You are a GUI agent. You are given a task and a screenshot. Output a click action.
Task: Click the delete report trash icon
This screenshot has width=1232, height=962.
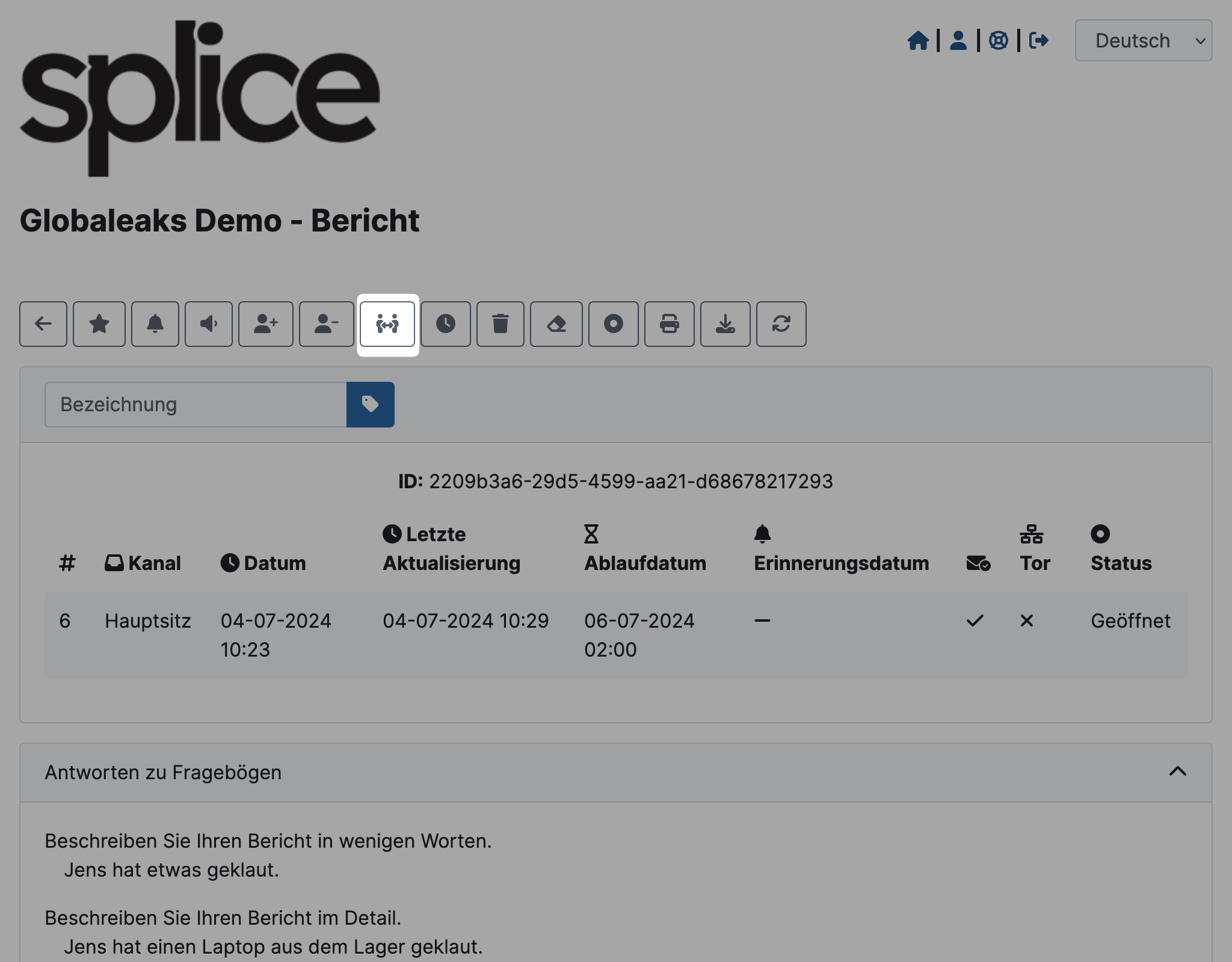click(501, 324)
